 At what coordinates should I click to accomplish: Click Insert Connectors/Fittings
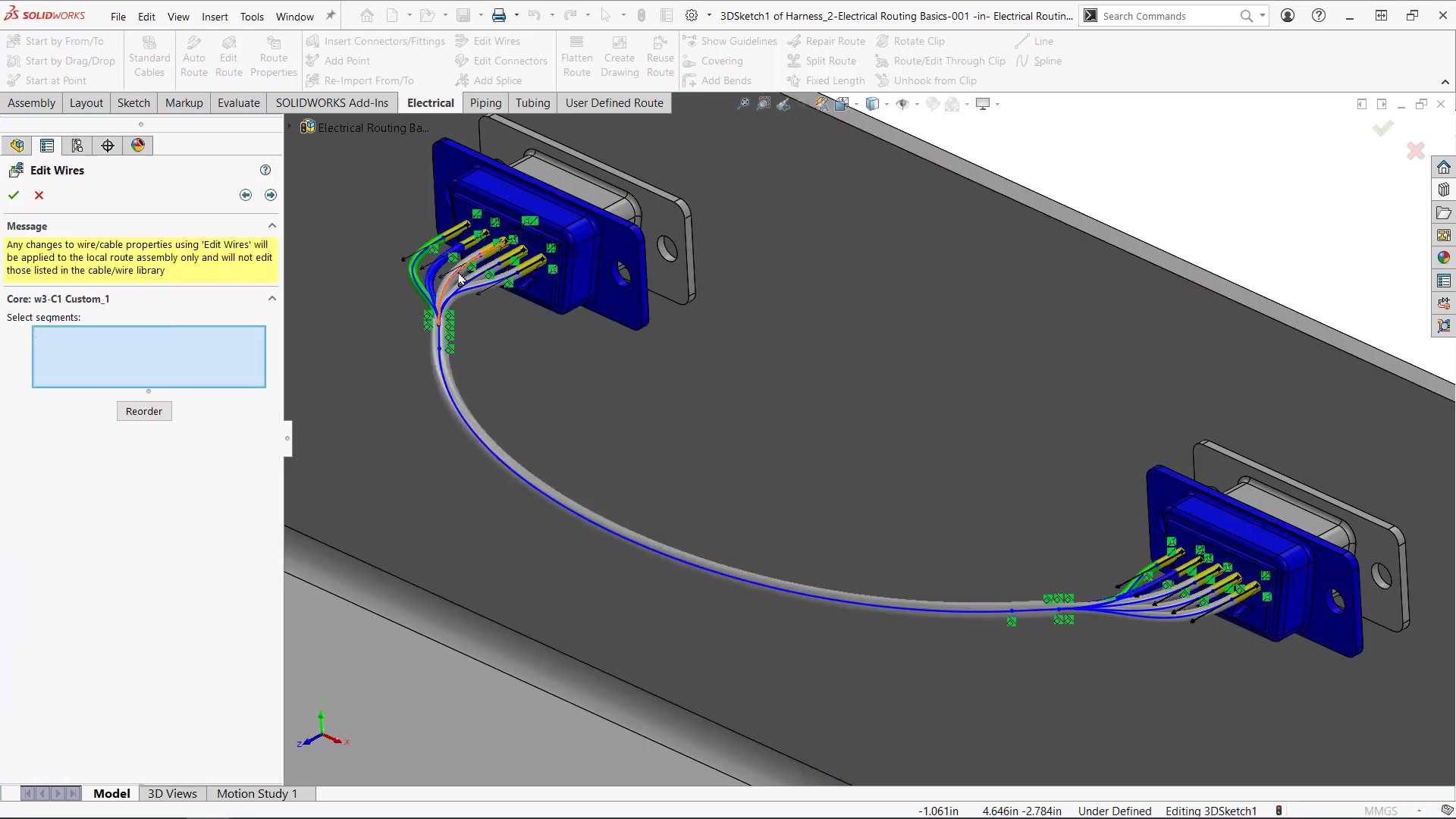[375, 41]
